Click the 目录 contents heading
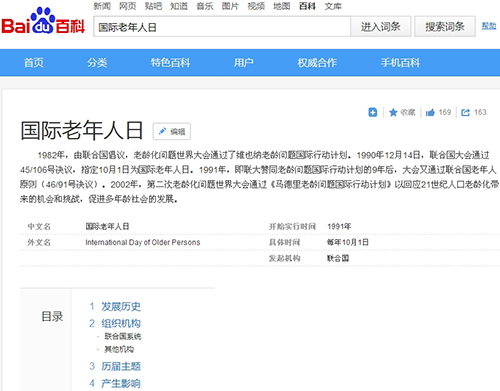This screenshot has width=500, height=391. click(x=52, y=316)
